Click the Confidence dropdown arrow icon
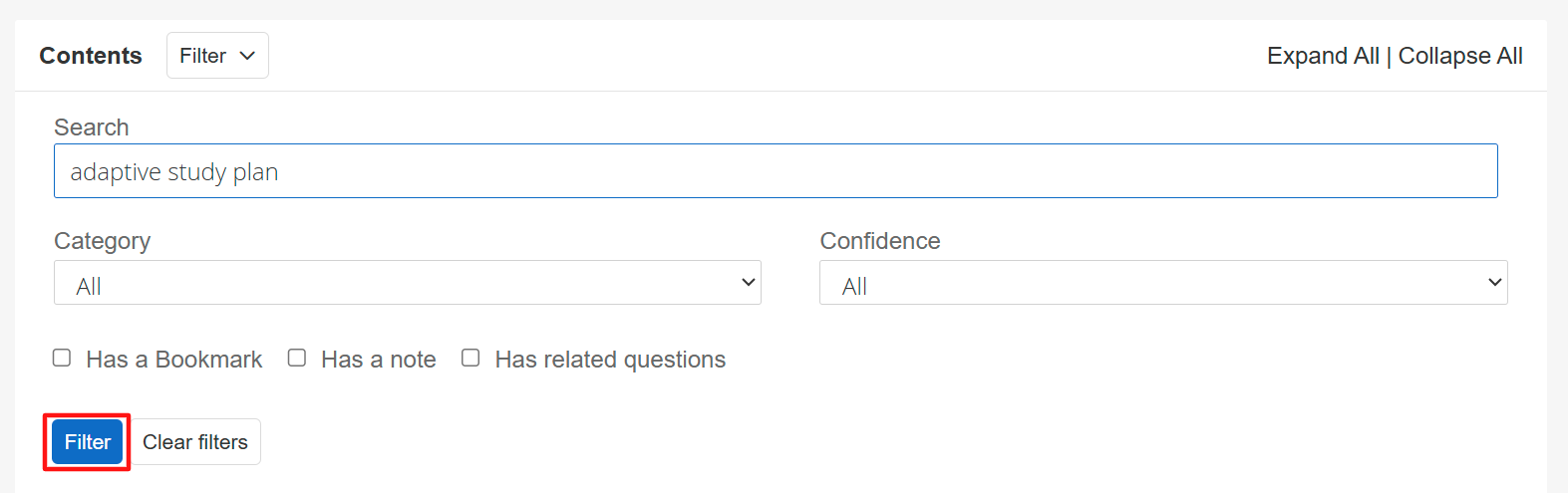 click(x=1494, y=283)
